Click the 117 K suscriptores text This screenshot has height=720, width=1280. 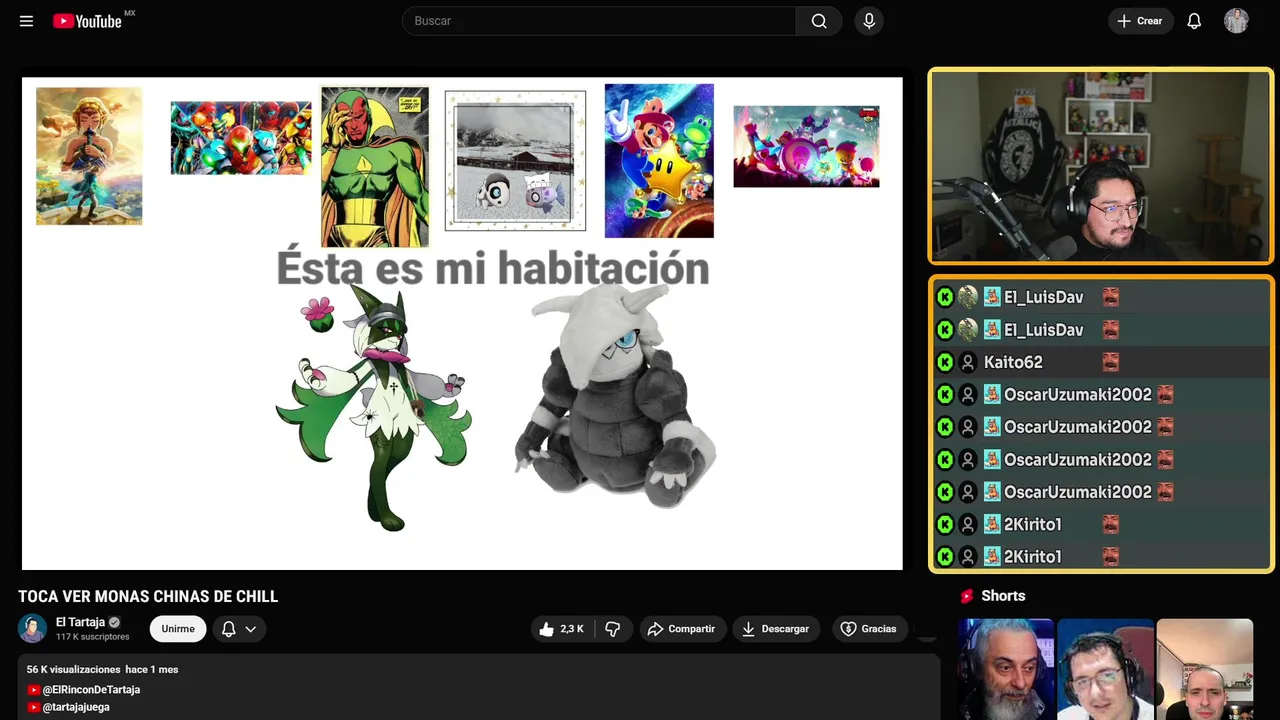coord(93,637)
